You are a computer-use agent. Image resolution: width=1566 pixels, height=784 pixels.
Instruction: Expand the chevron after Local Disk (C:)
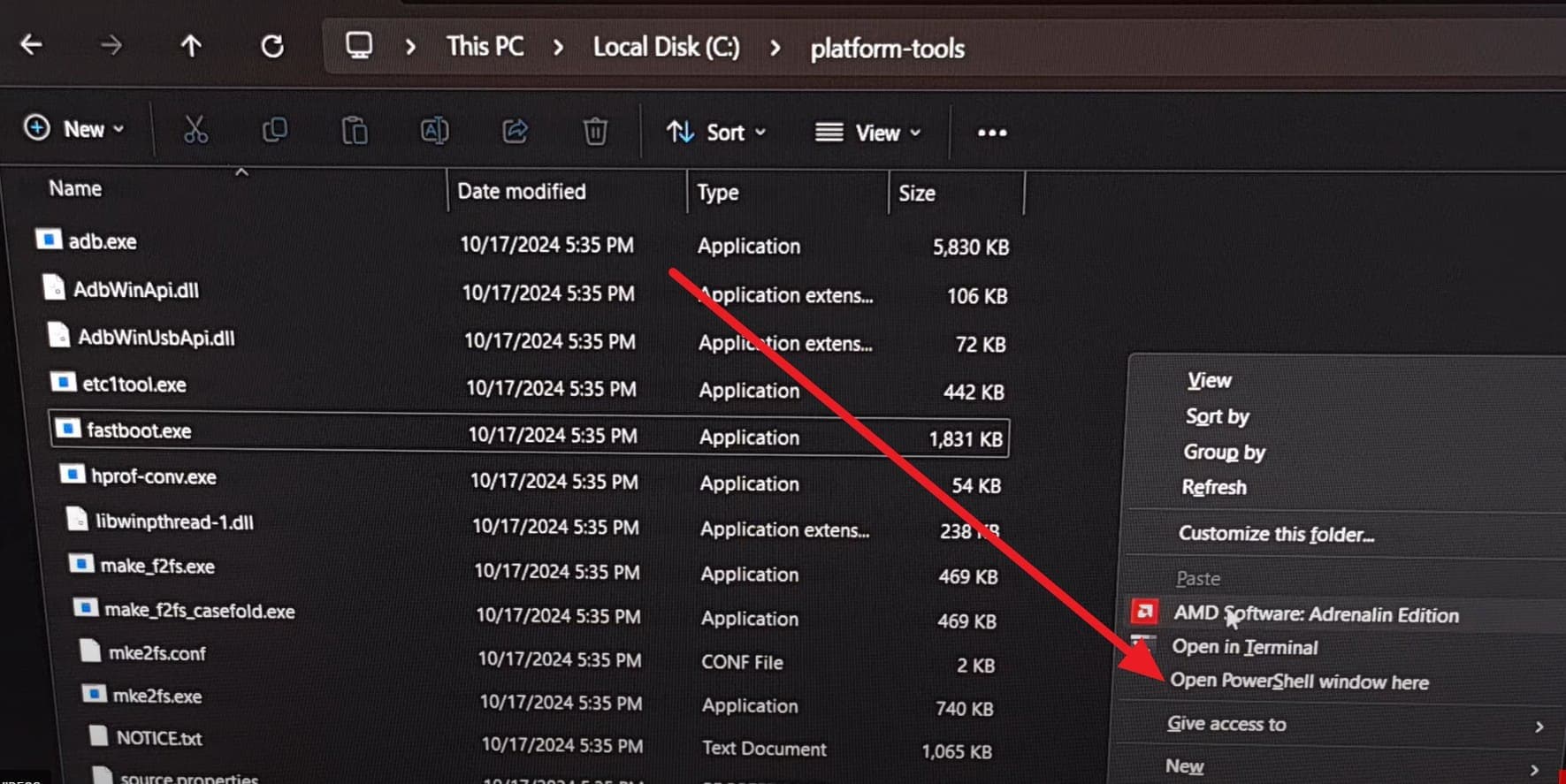[775, 48]
